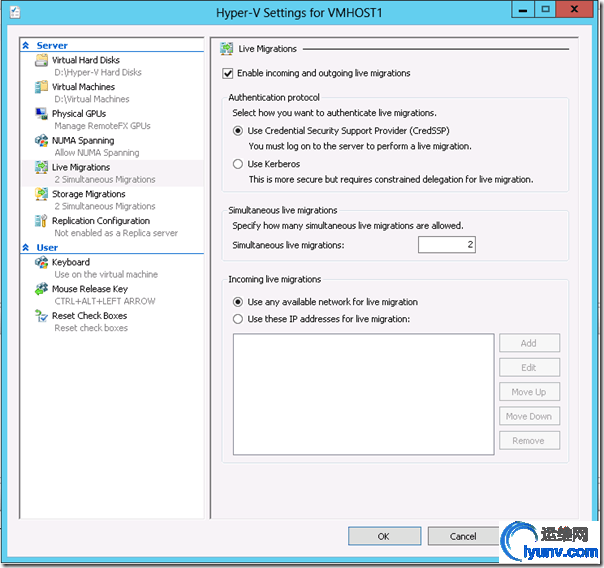604x568 pixels.
Task: Select Use Credential Security Support Provider (CredSSP)
Action: [238, 131]
